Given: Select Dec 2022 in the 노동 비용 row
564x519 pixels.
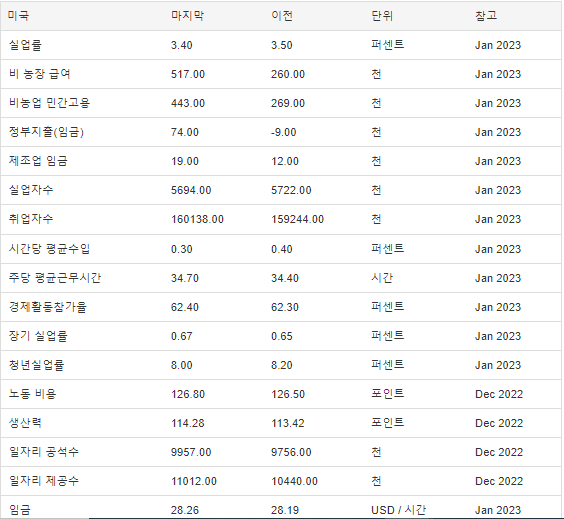Looking at the screenshot, I should click(x=499, y=394).
